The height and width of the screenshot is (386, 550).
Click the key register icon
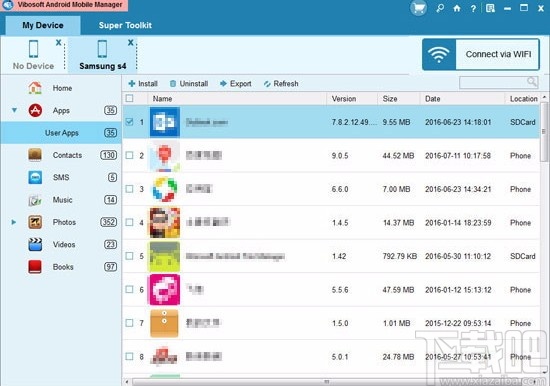click(440, 8)
